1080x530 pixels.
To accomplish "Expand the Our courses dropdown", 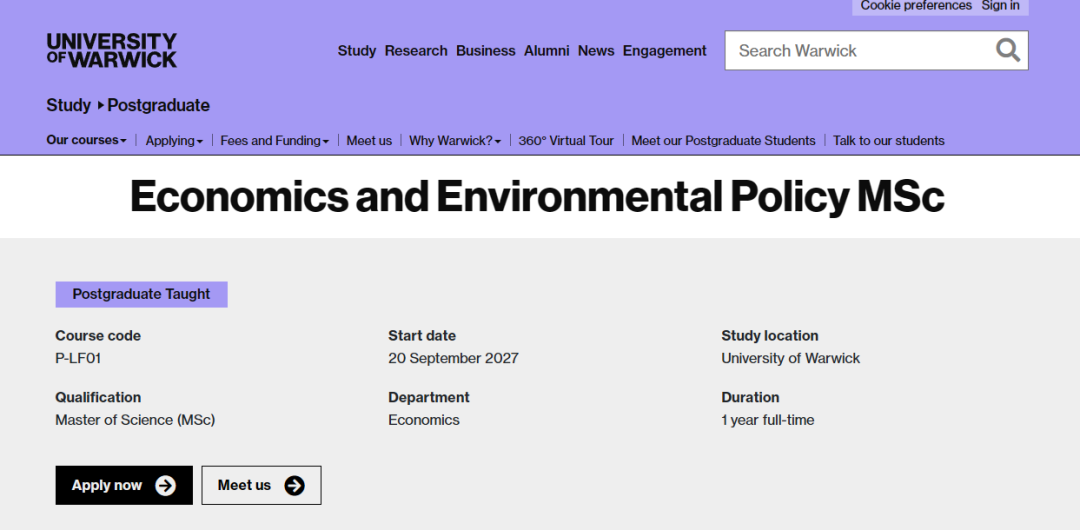I will [x=86, y=140].
